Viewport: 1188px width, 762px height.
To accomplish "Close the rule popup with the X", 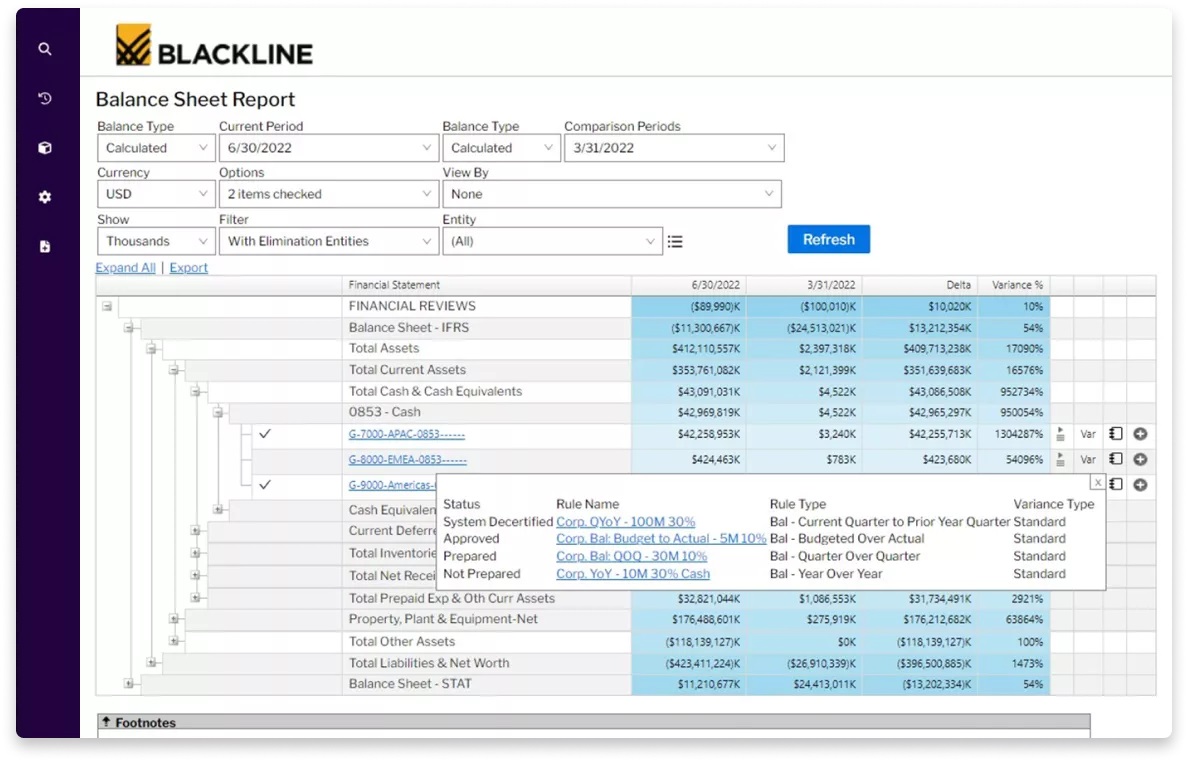I will pyautogui.click(x=1097, y=483).
